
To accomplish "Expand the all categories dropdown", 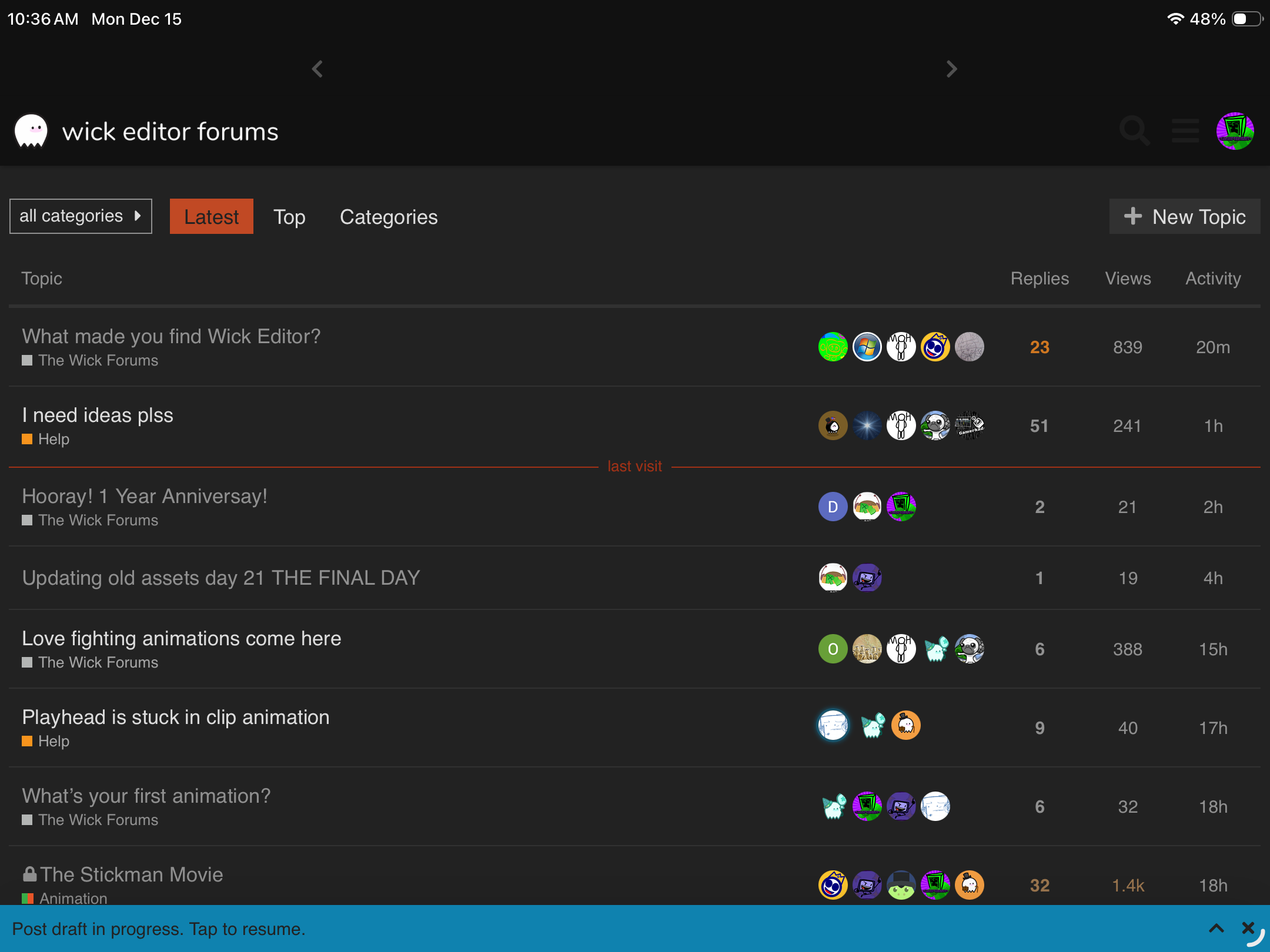I will tap(81, 216).
